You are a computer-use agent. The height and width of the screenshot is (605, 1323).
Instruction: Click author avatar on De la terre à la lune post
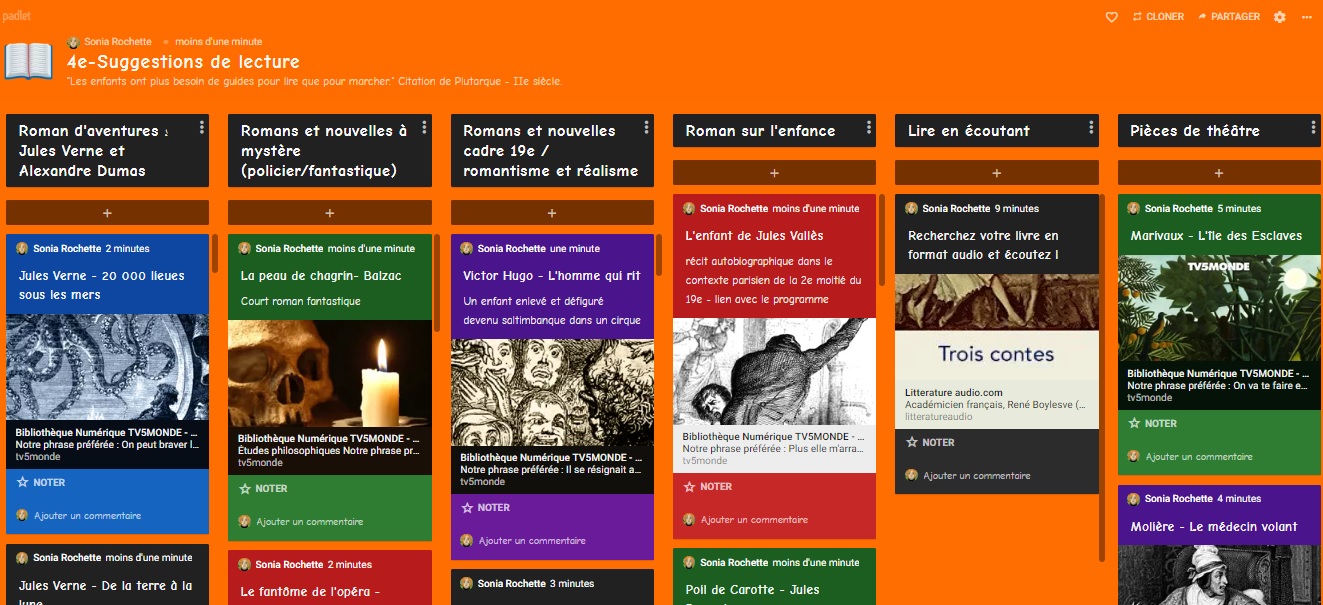coord(22,557)
